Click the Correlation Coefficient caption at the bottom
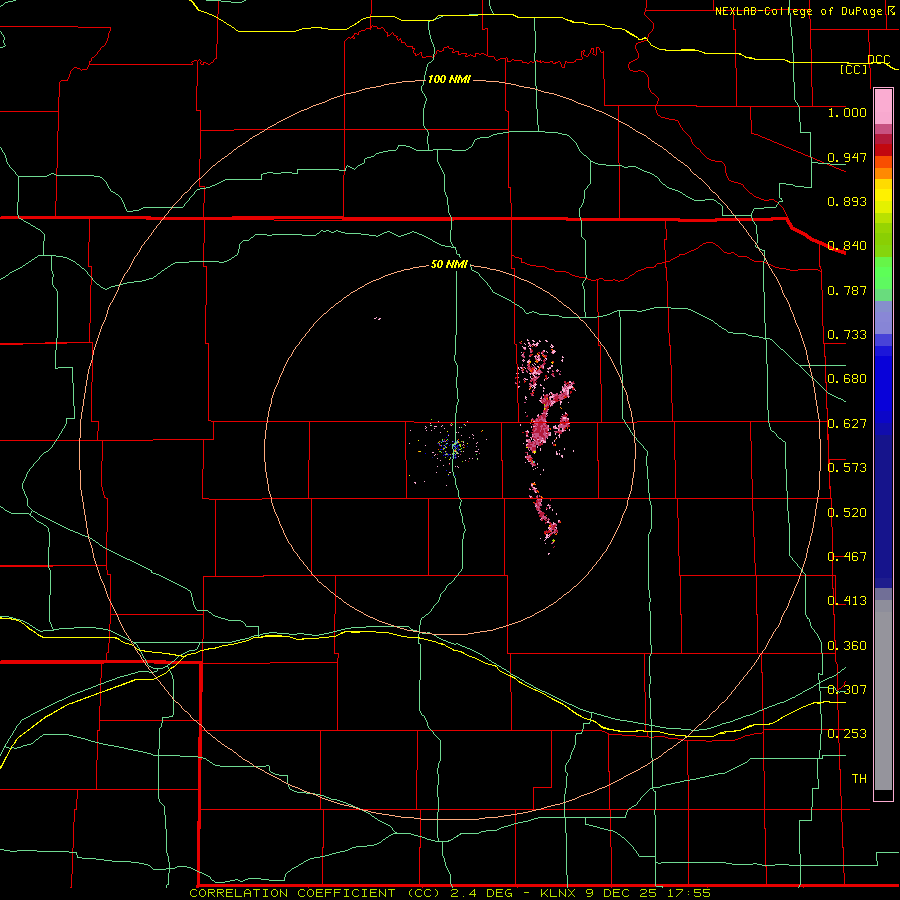The image size is (900, 900). point(450,893)
